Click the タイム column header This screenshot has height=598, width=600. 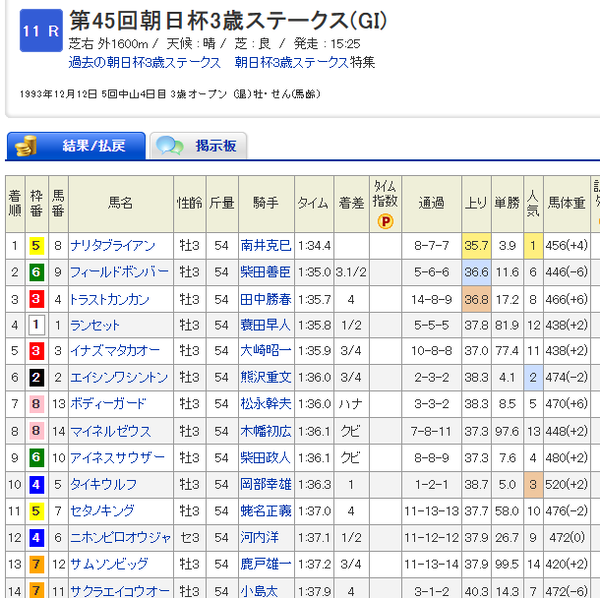(x=313, y=203)
